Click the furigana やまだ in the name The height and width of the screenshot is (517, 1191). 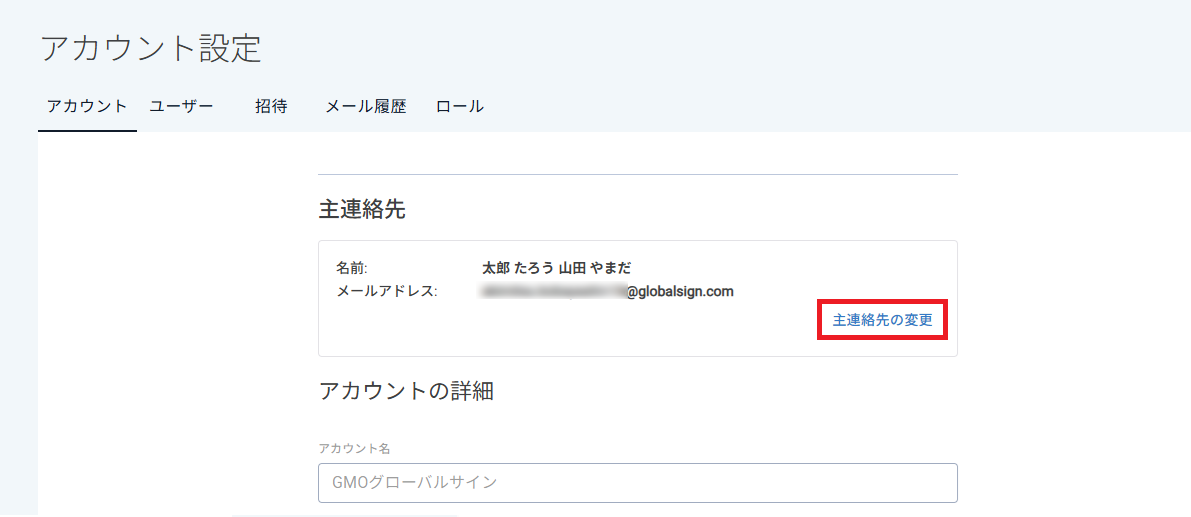pos(611,268)
